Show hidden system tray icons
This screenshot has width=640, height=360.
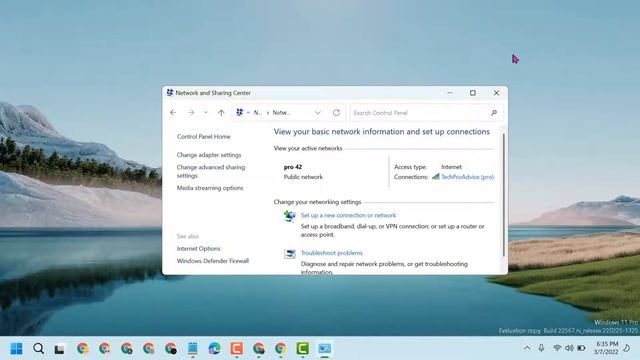[527, 348]
